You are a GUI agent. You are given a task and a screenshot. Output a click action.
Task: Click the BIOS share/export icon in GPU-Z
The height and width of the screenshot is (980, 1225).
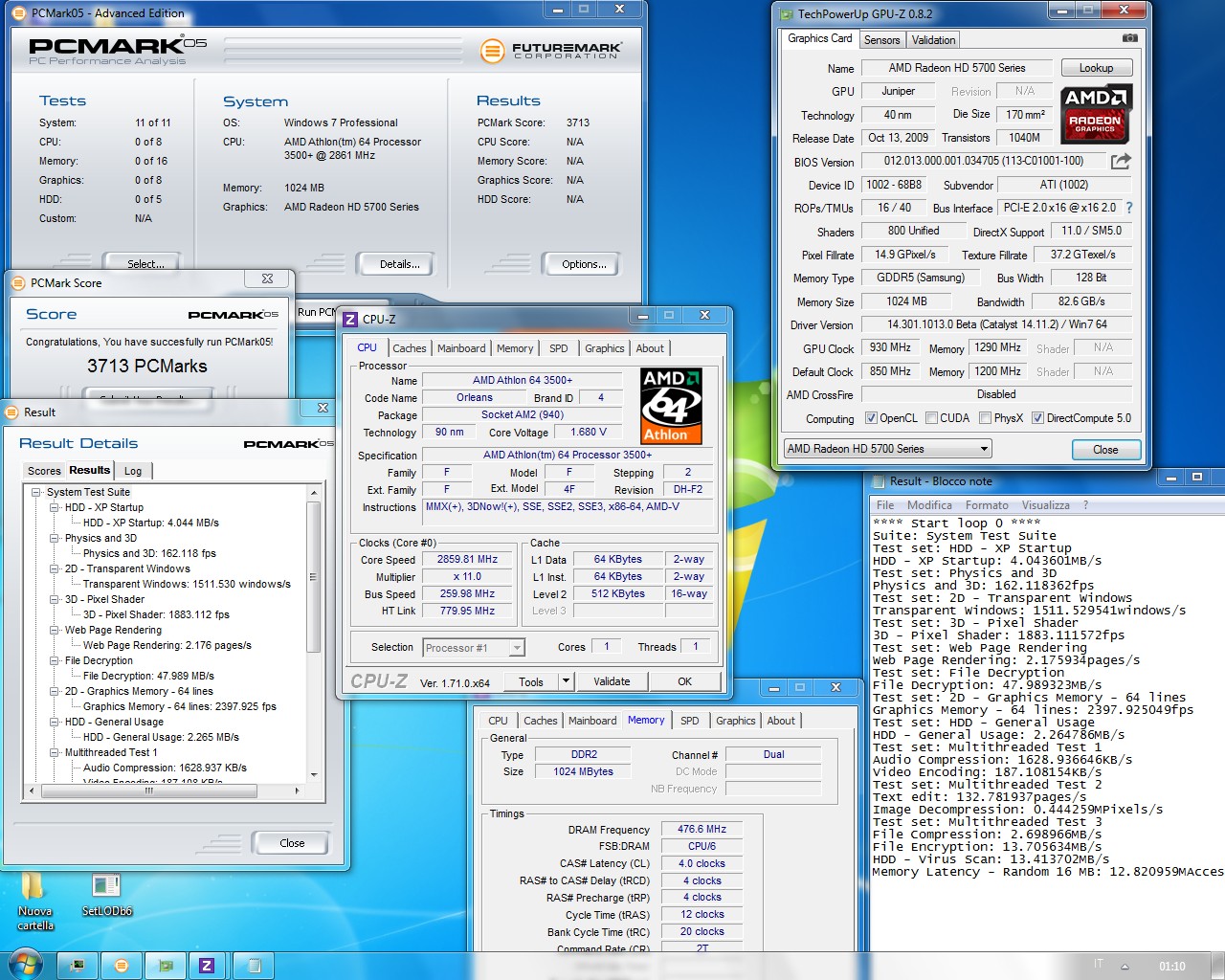click(1121, 161)
